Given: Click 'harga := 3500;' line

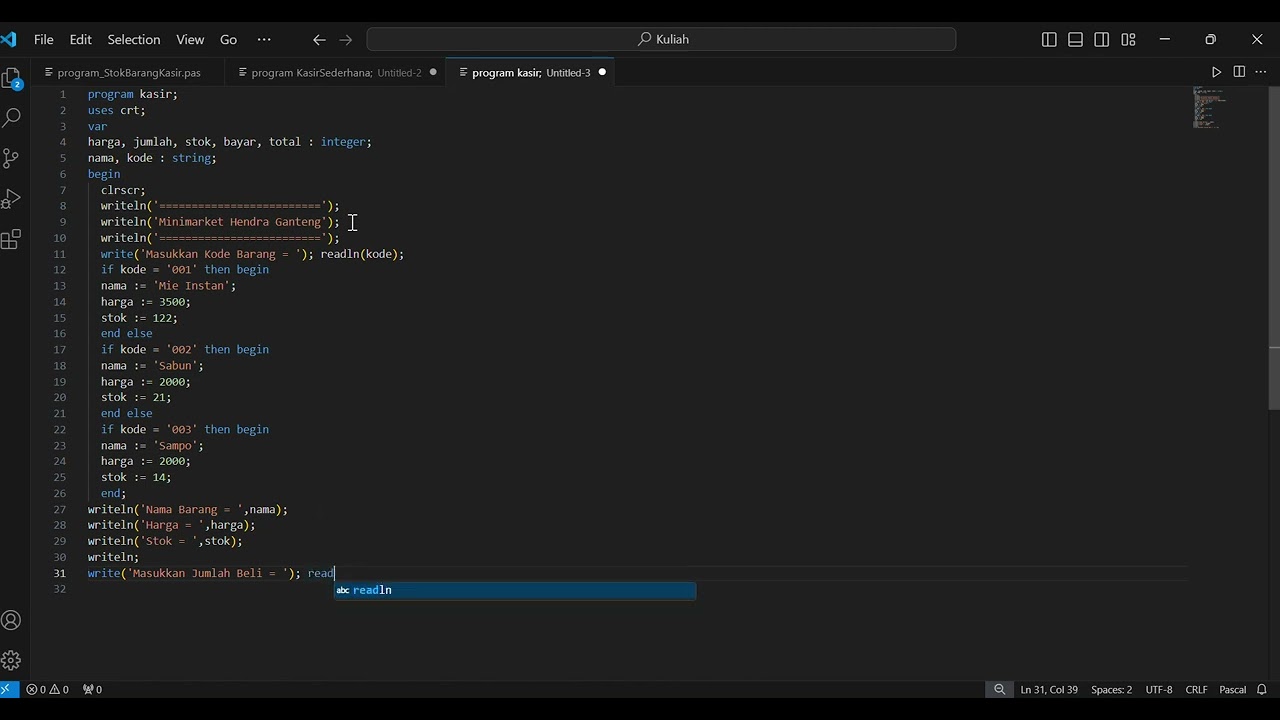Looking at the screenshot, I should (x=145, y=302).
